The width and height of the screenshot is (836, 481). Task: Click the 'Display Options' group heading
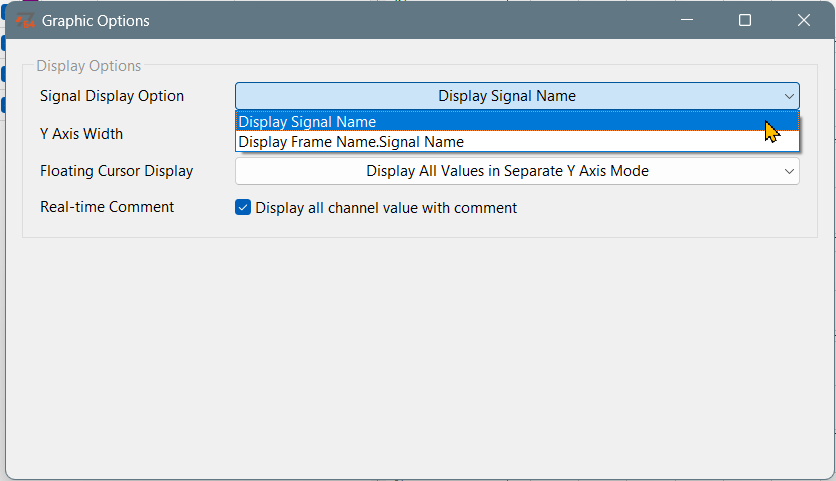tap(89, 66)
